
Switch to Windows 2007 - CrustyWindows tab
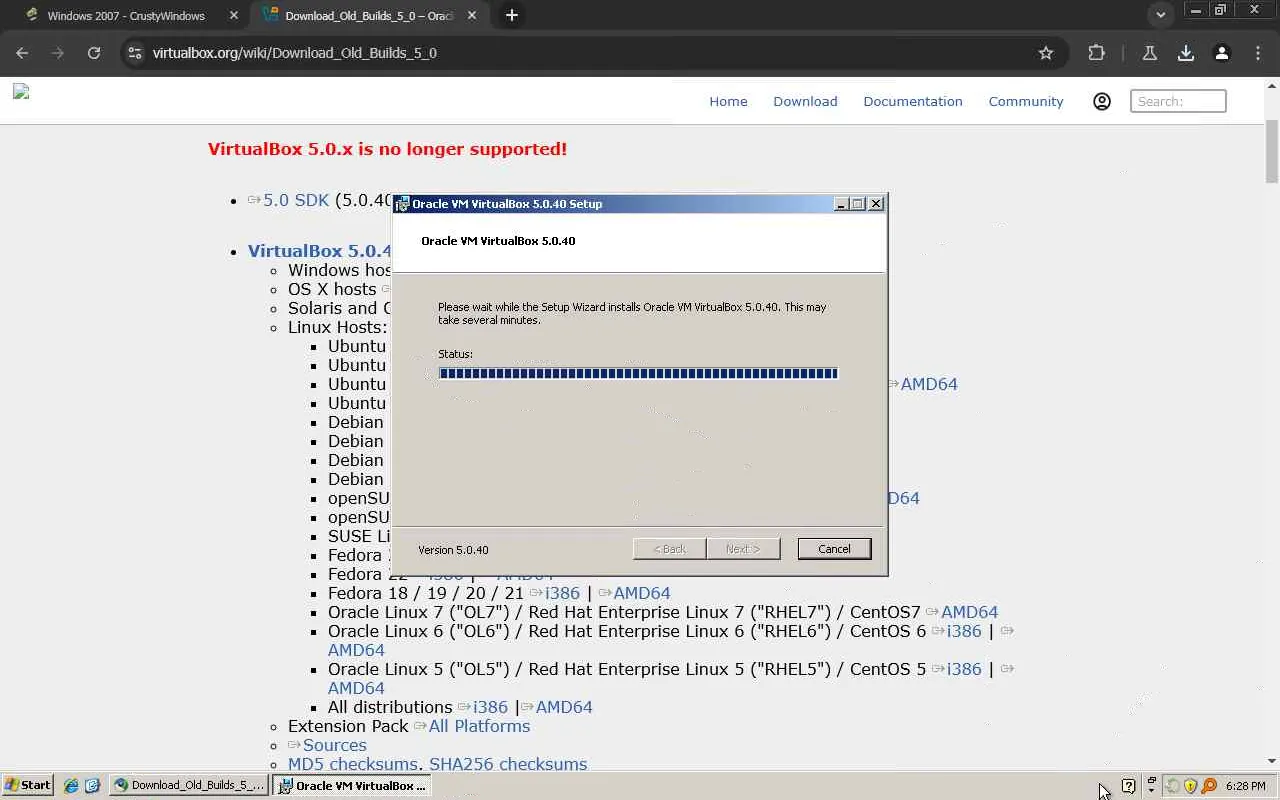(x=126, y=16)
